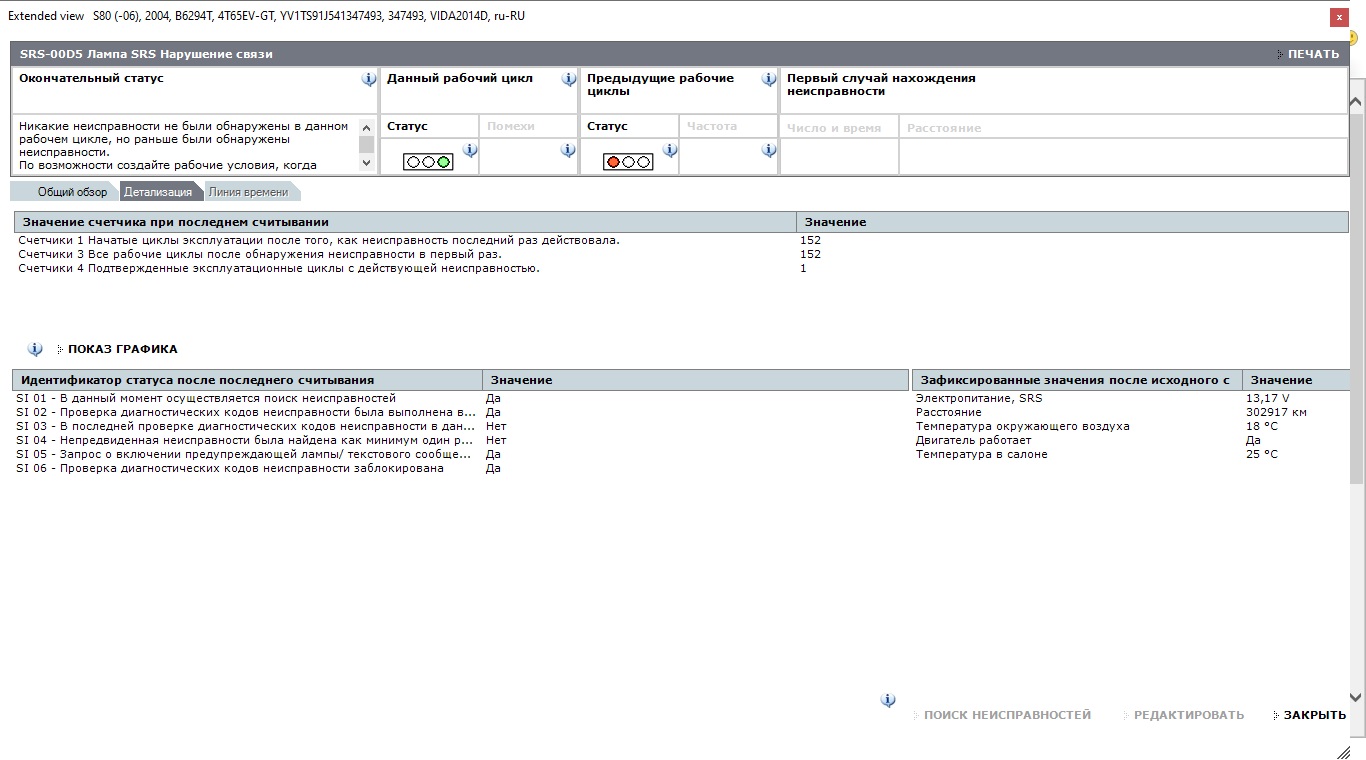Click info icon above ПОИСК НЕИСПРАВНОСТЕЙ
This screenshot has width=1366, height=760.
click(x=888, y=700)
